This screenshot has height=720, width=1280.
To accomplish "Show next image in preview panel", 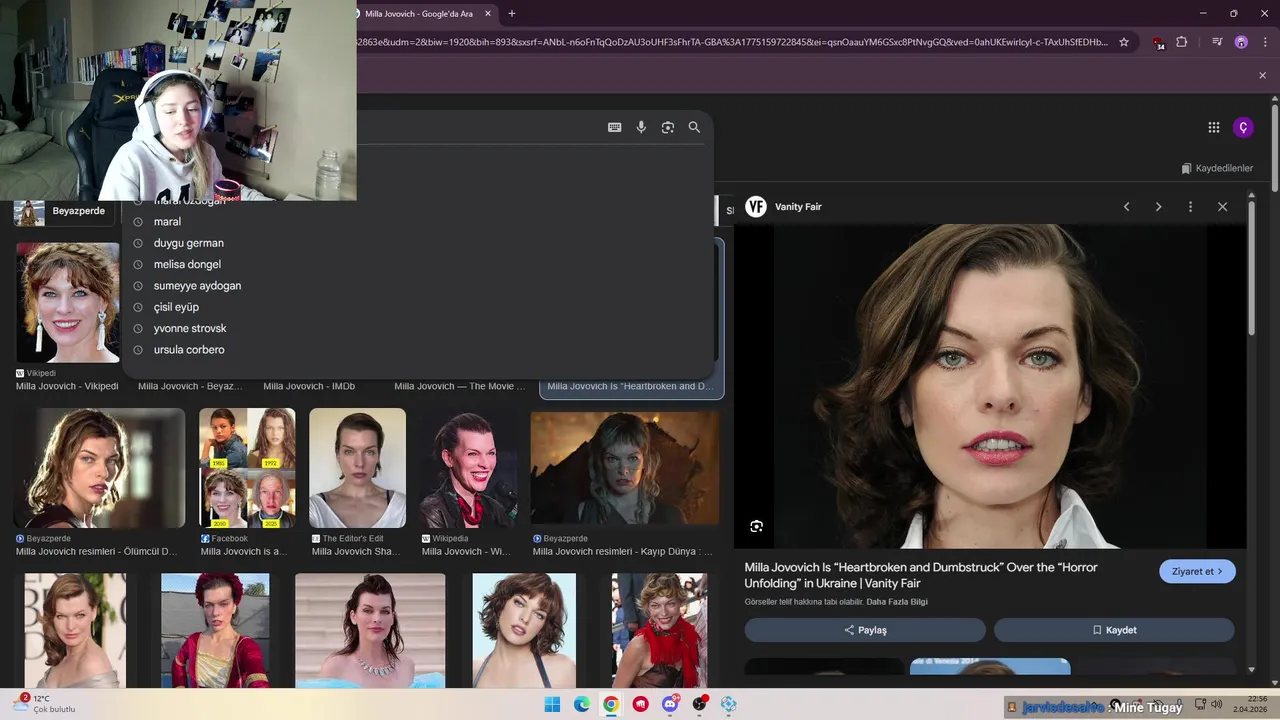I will click(1158, 207).
